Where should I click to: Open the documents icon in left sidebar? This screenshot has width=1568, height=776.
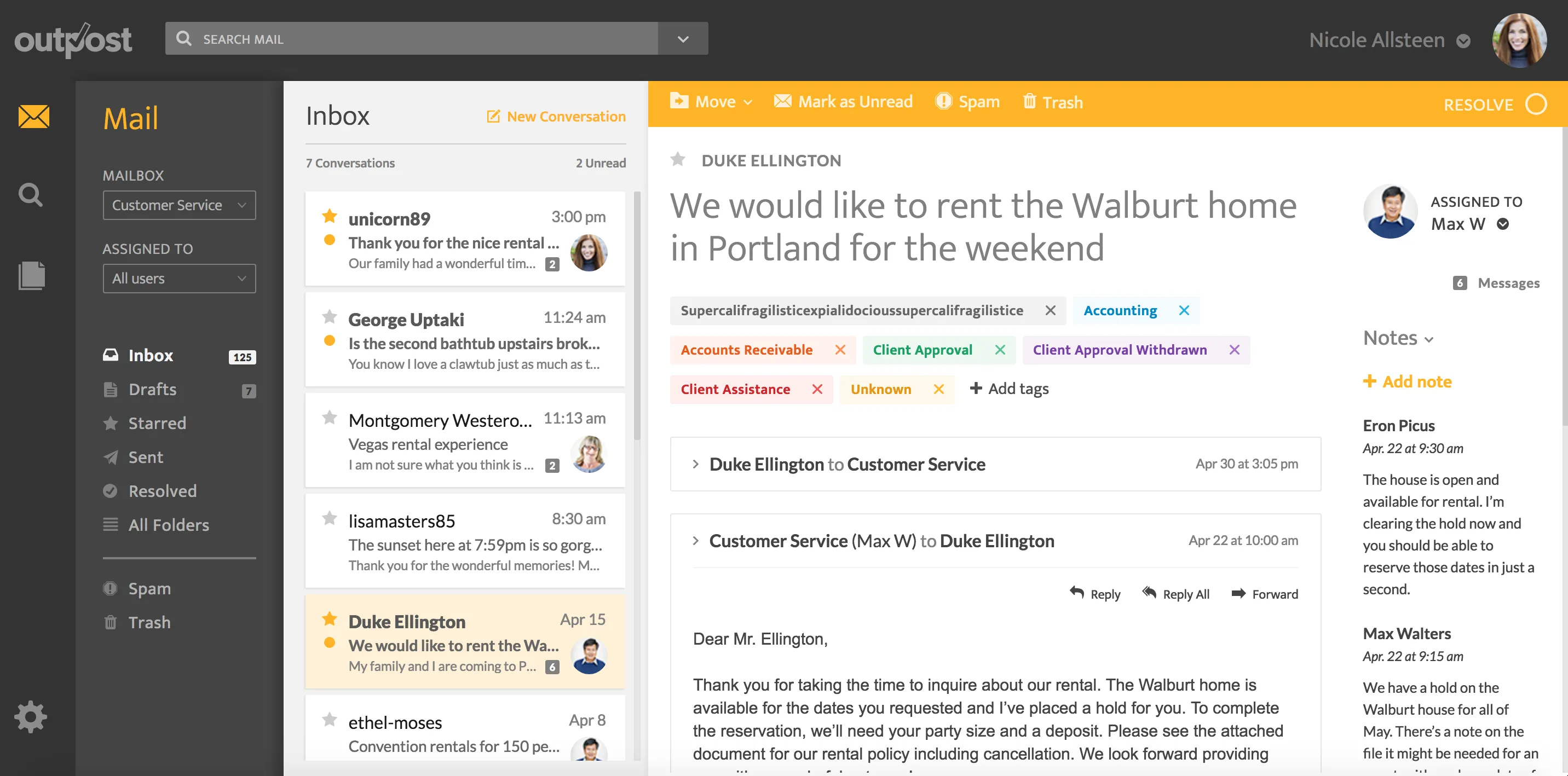pyautogui.click(x=32, y=276)
